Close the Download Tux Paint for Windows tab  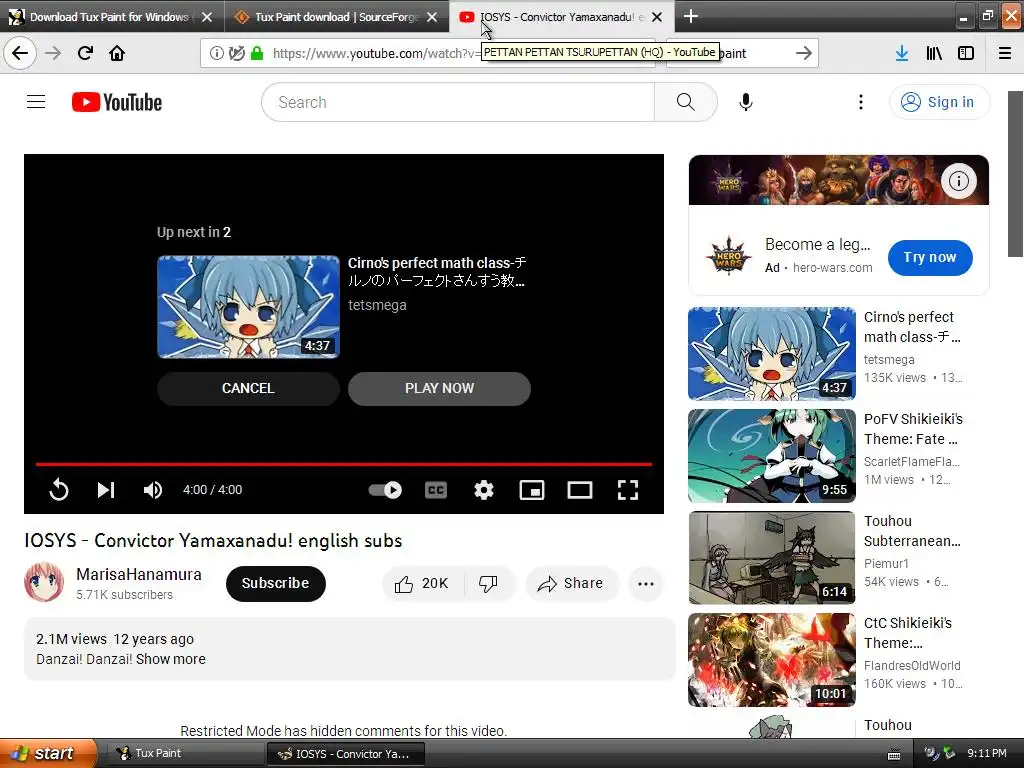207,17
